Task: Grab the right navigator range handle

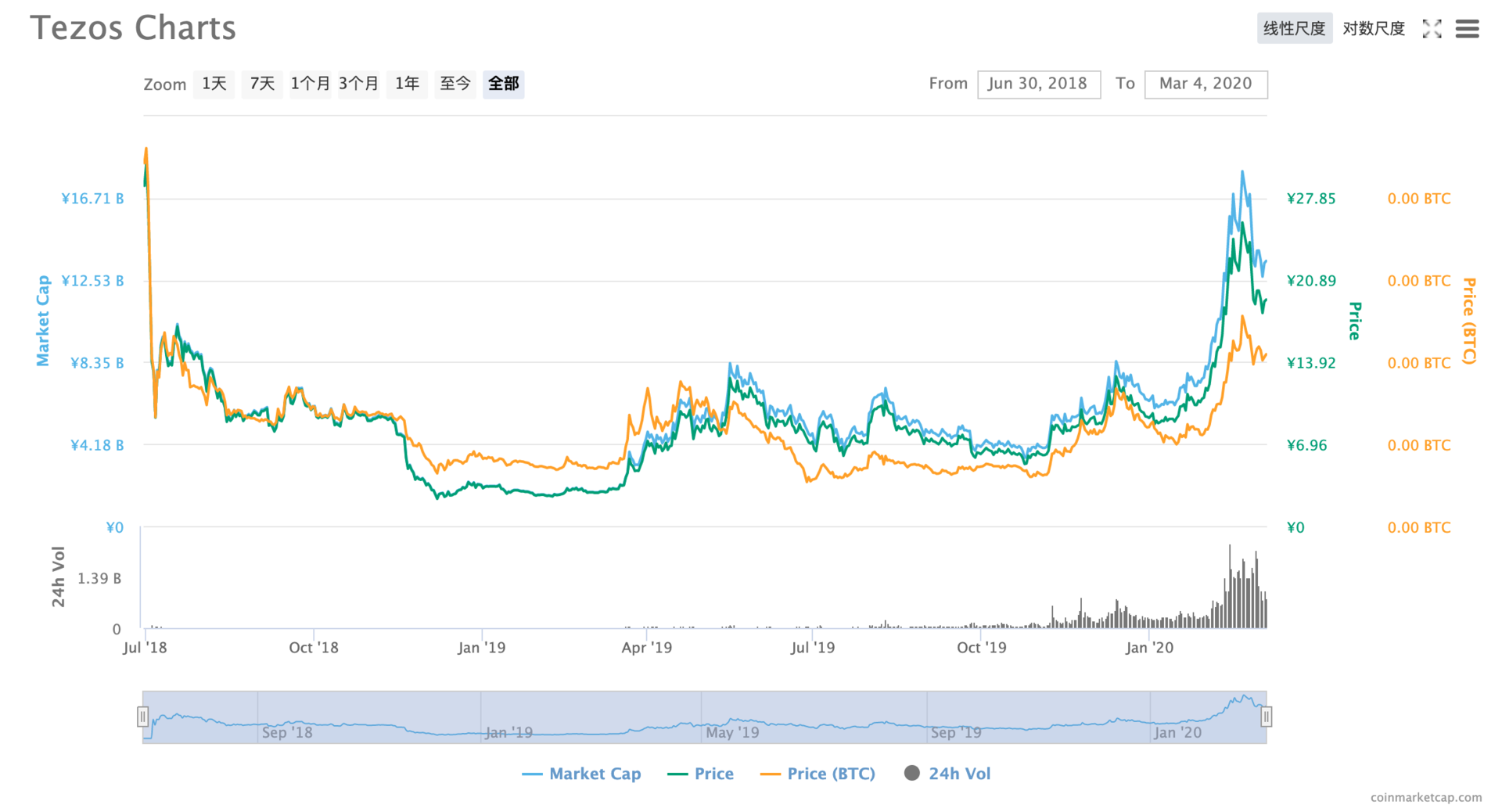Action: click(1266, 716)
